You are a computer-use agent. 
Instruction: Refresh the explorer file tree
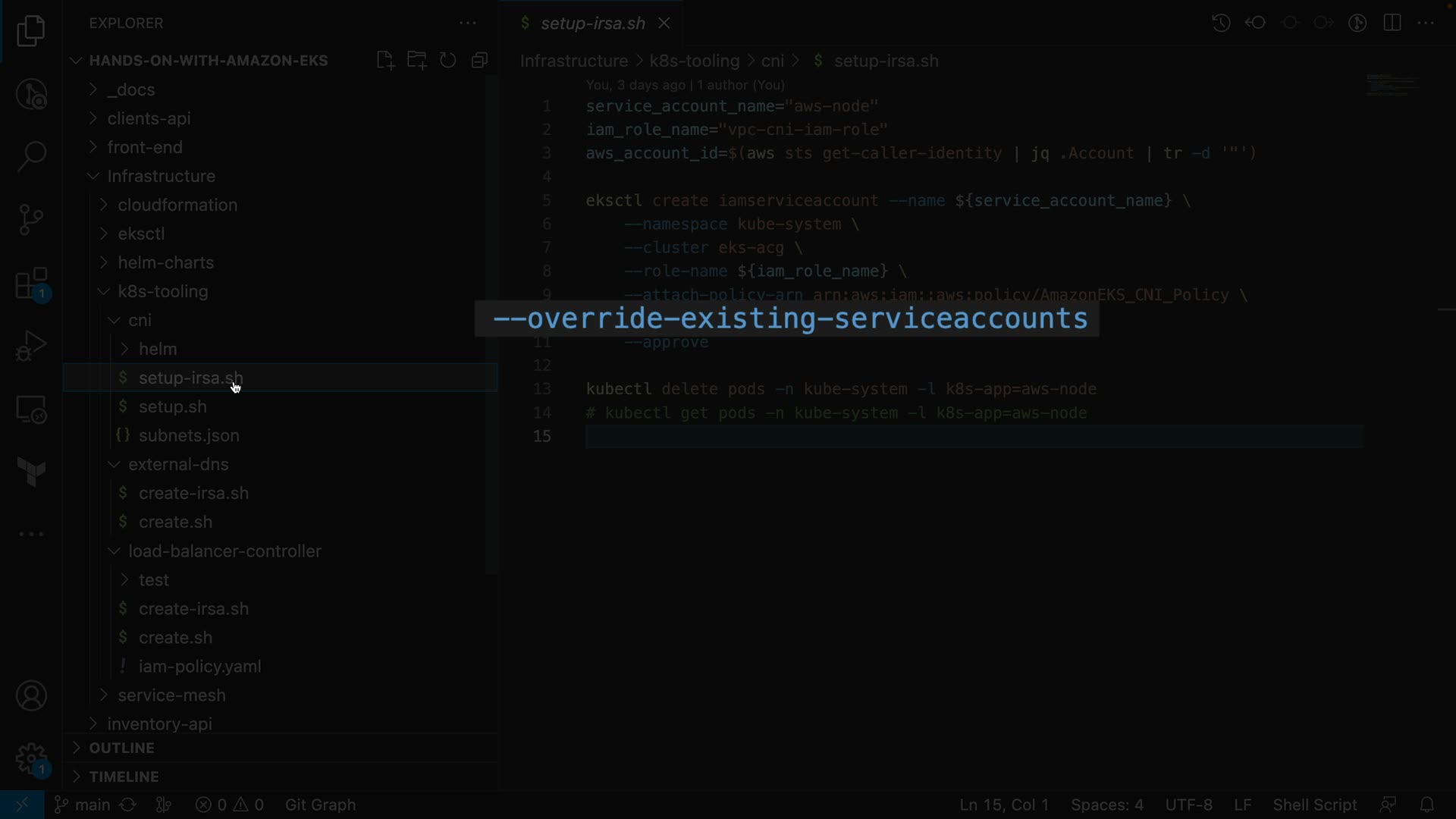click(x=448, y=61)
